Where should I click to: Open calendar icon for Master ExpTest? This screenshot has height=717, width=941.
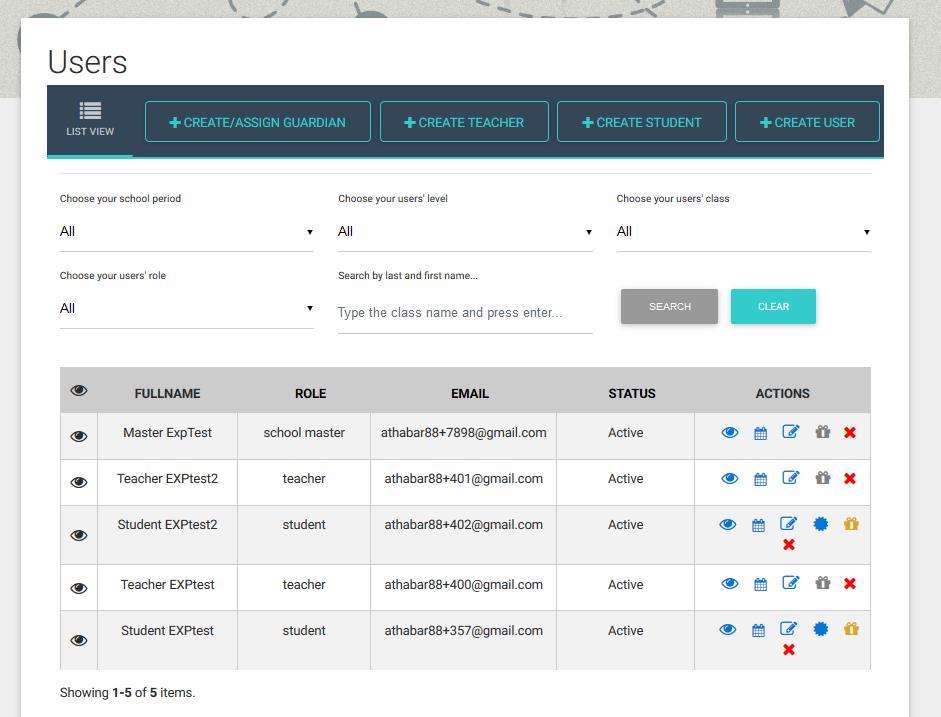(760, 433)
